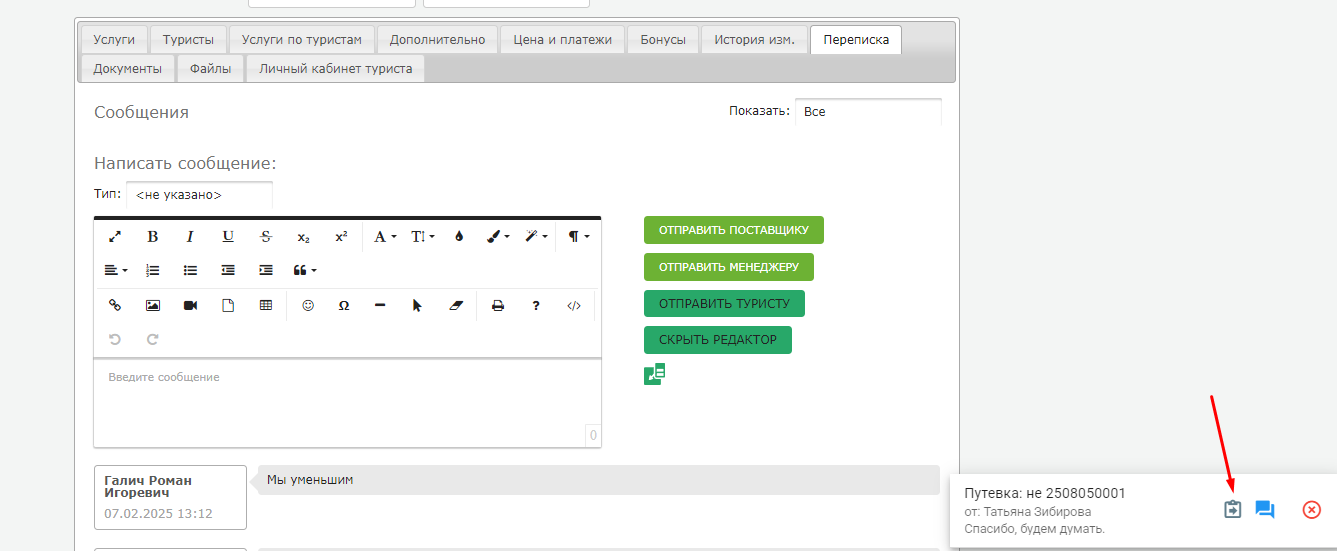
Task: Click Отправить менеджеру button
Action: click(729, 267)
